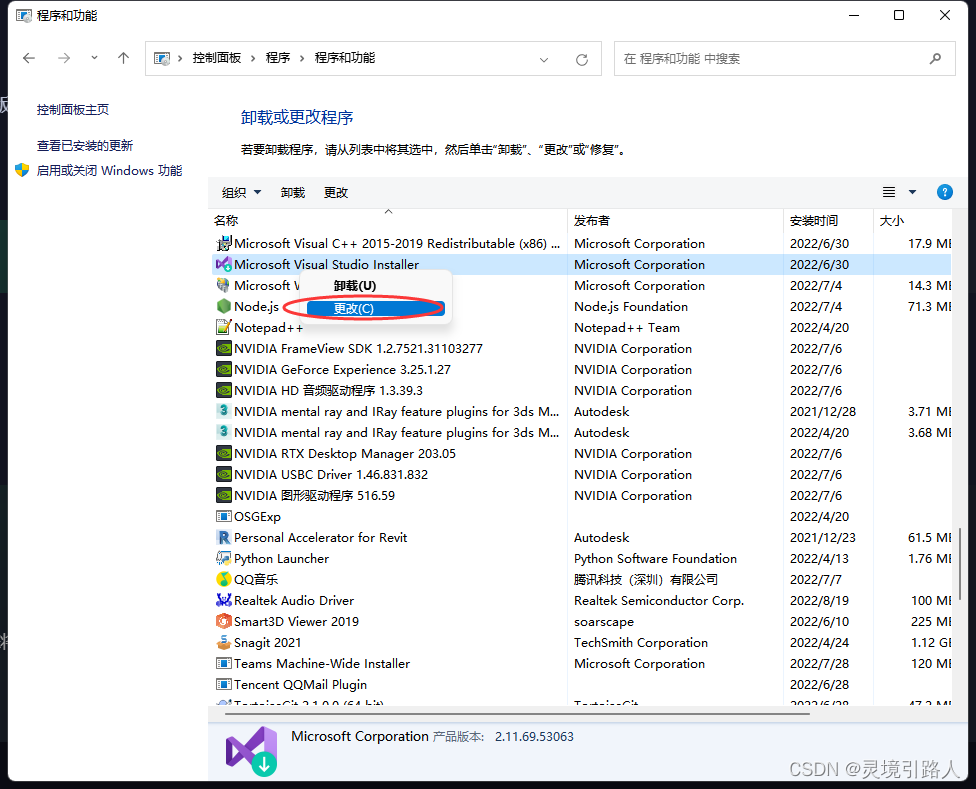Click the 卸载 toolbar button
The width and height of the screenshot is (976, 789).
[x=293, y=192]
